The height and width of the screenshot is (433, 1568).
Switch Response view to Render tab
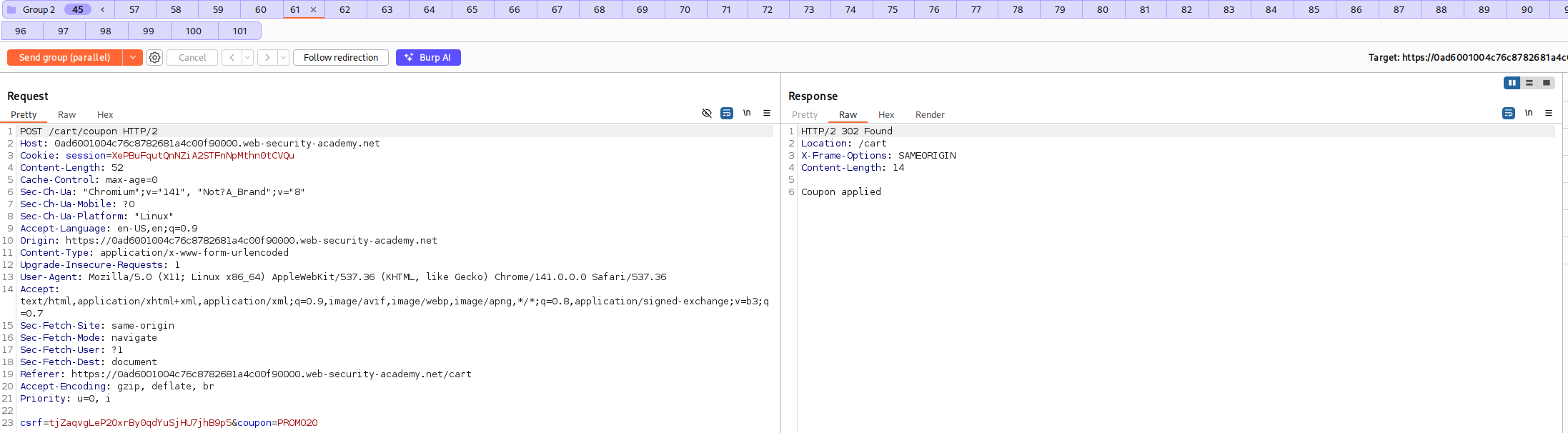930,114
